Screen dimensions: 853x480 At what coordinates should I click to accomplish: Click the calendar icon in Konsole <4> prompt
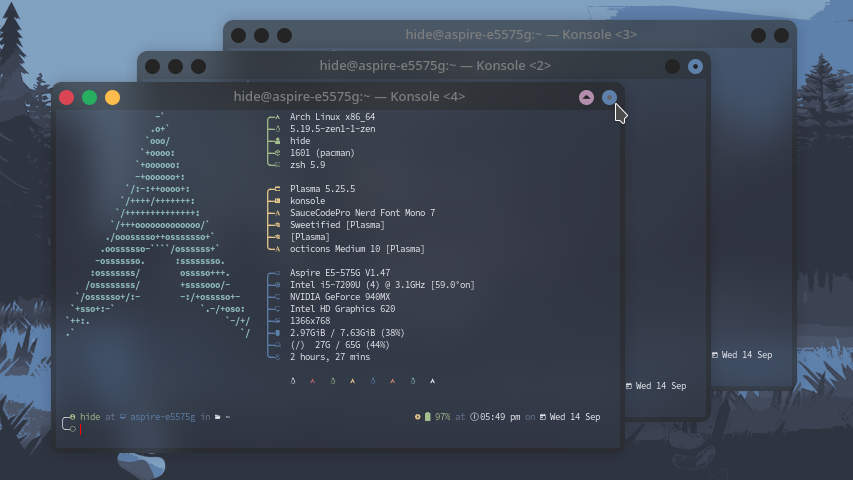pyautogui.click(x=542, y=417)
